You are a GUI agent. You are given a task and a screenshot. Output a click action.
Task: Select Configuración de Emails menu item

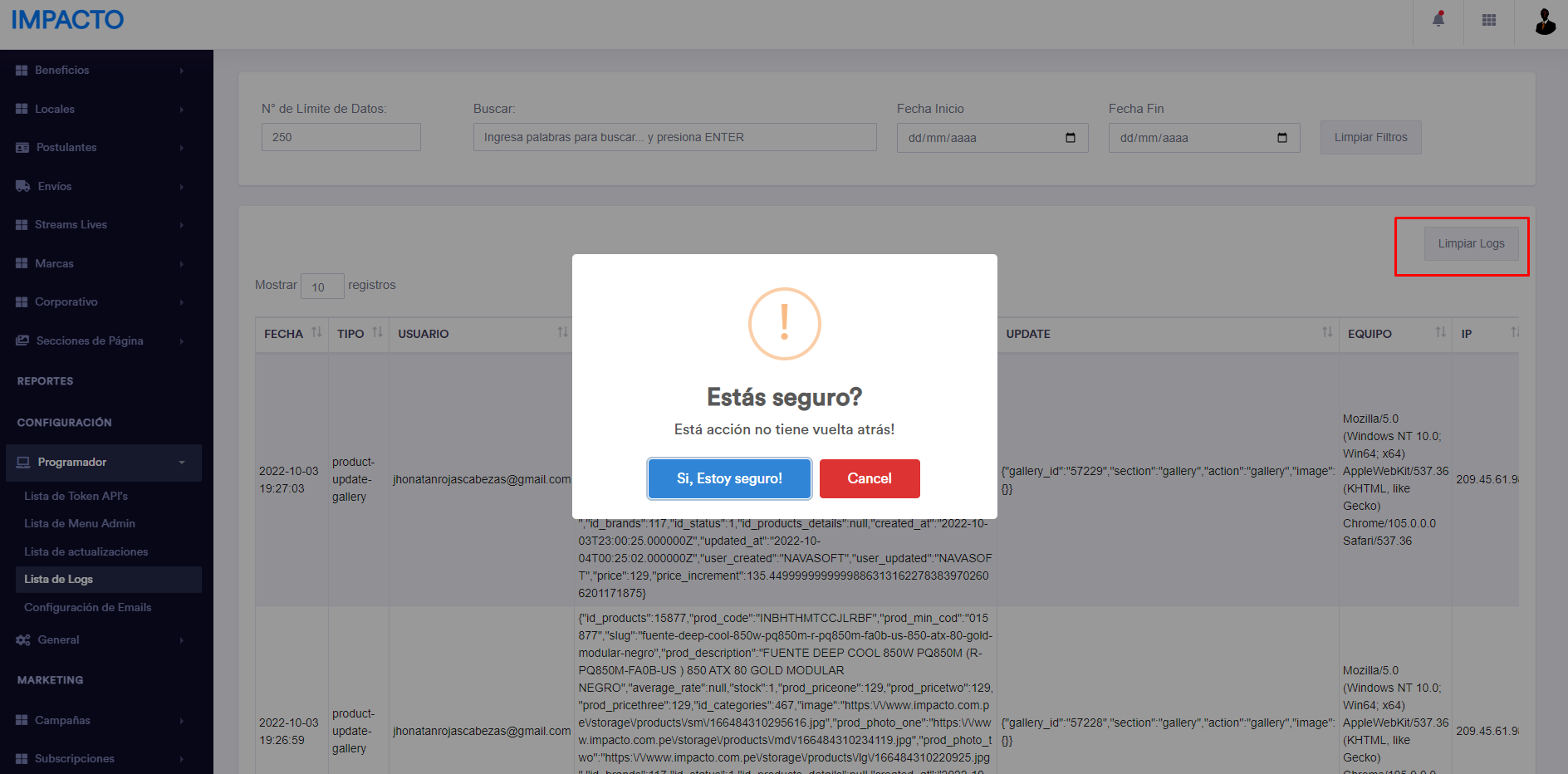88,608
